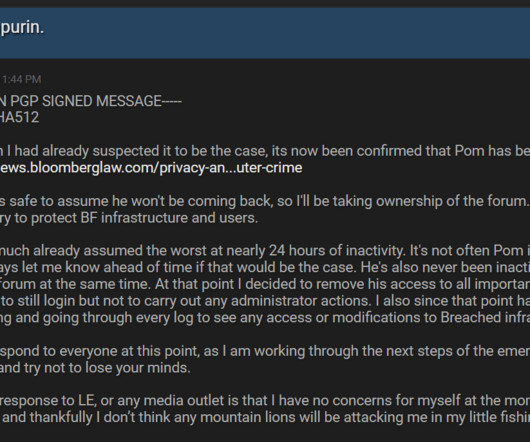Click the blue thread header bar
530x442 pixels.
pos(265,33)
